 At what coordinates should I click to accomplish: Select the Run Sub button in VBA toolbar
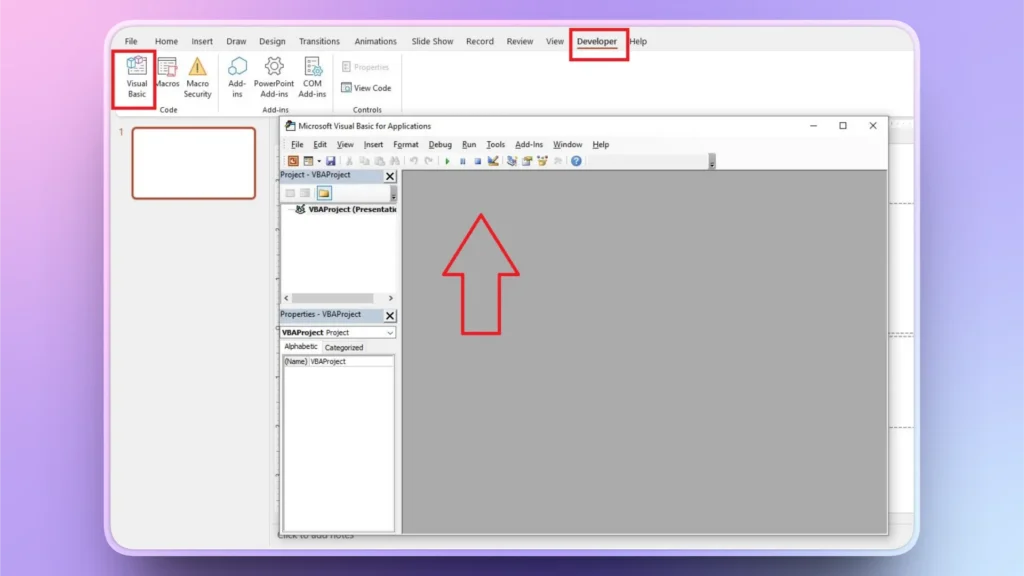[447, 161]
